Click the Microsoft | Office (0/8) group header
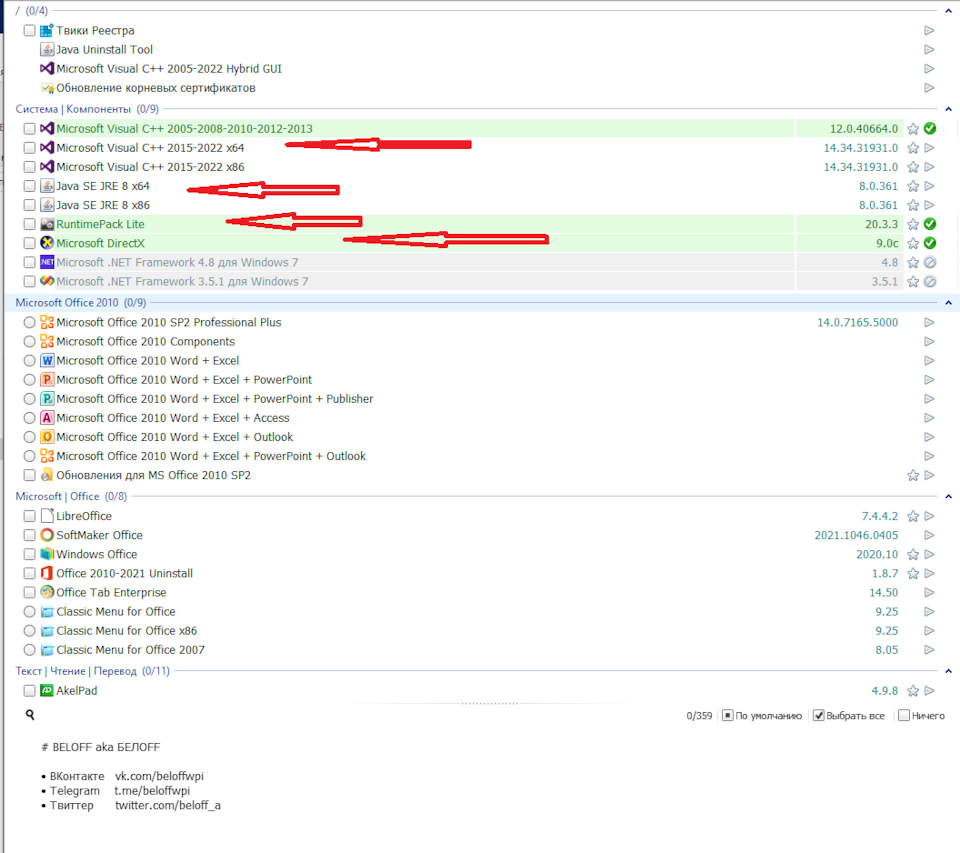 [x=71, y=496]
